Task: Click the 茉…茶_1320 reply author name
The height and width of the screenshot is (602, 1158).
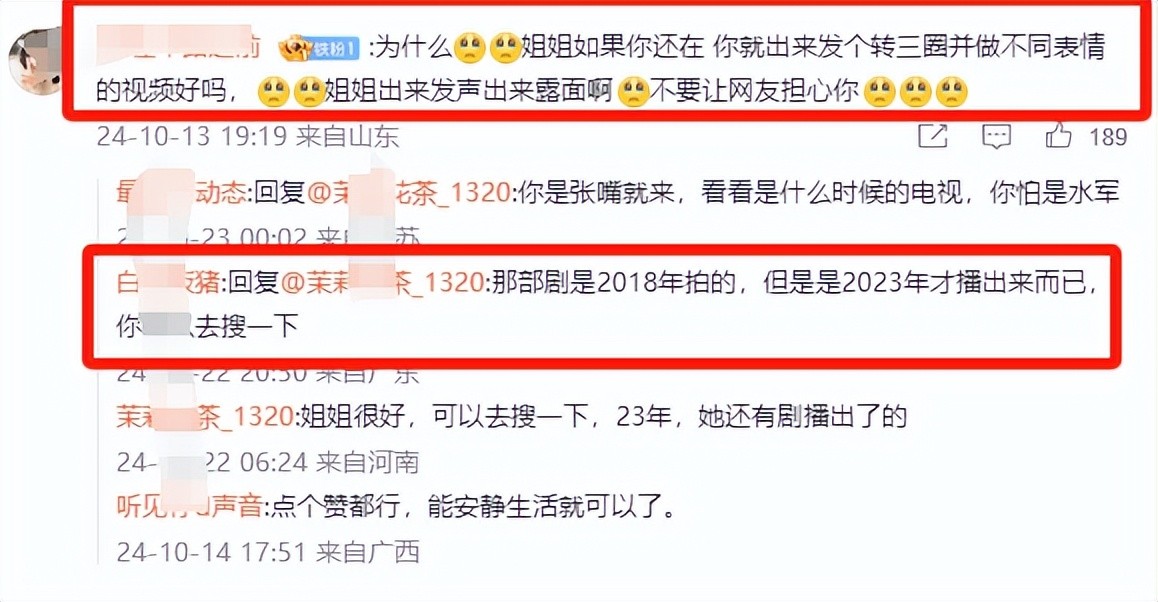Action: coord(205,417)
